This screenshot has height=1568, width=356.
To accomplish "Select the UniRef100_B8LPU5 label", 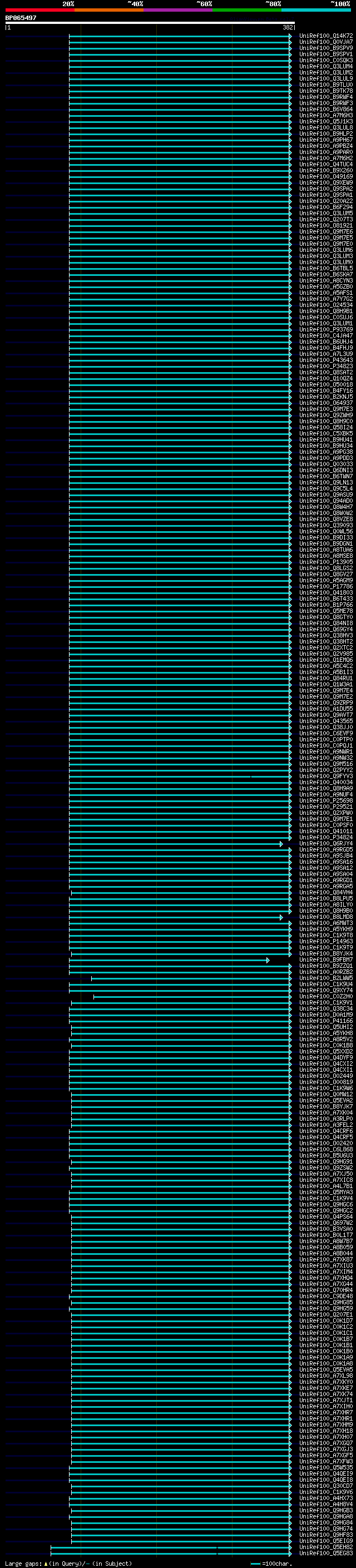I will (x=326, y=898).
